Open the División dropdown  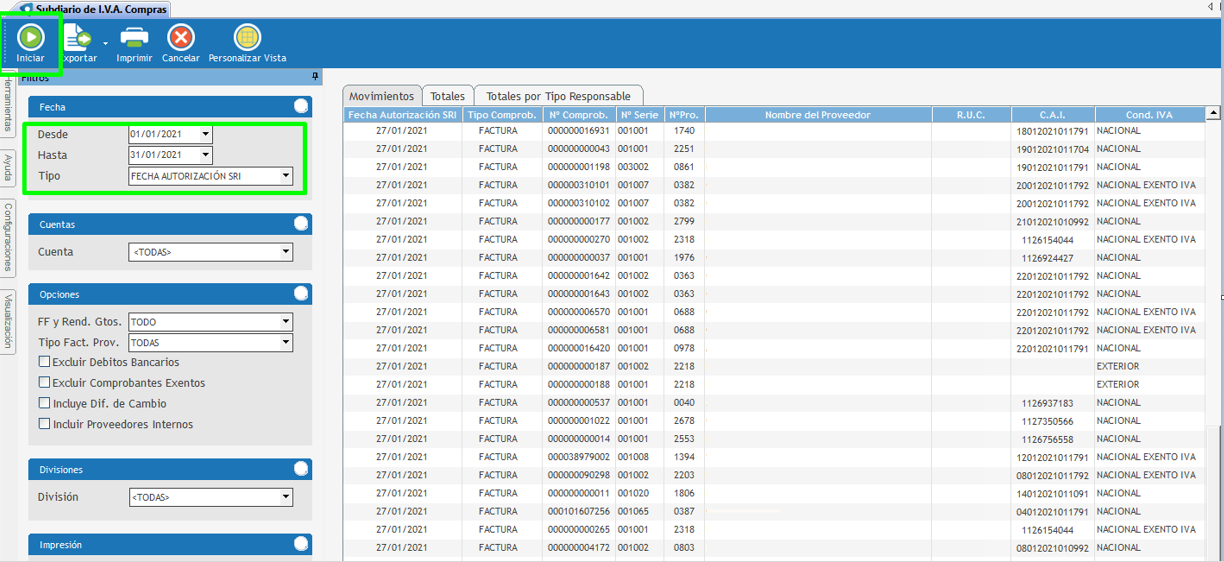coord(286,497)
